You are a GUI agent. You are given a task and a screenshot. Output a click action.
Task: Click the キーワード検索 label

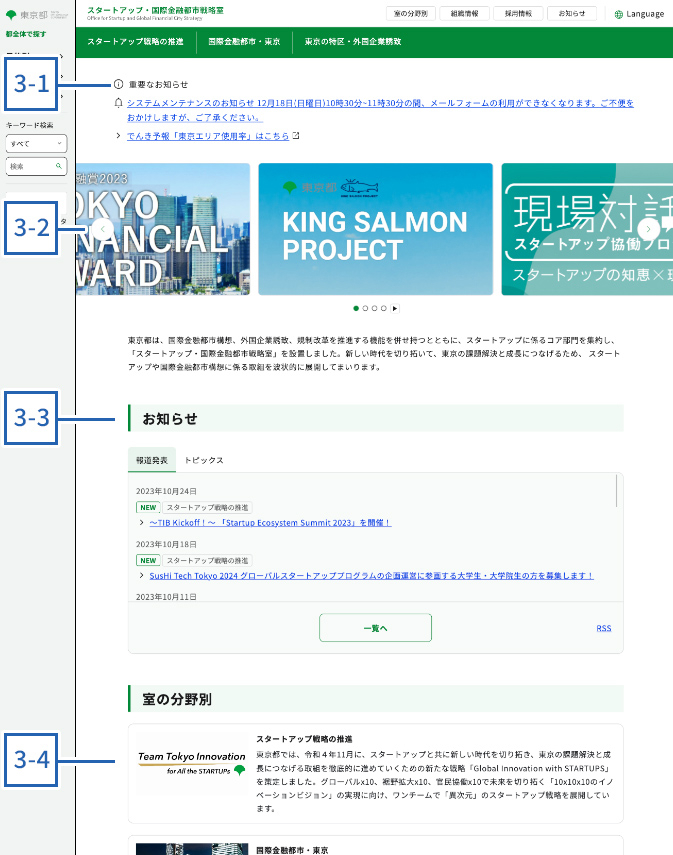(29, 125)
